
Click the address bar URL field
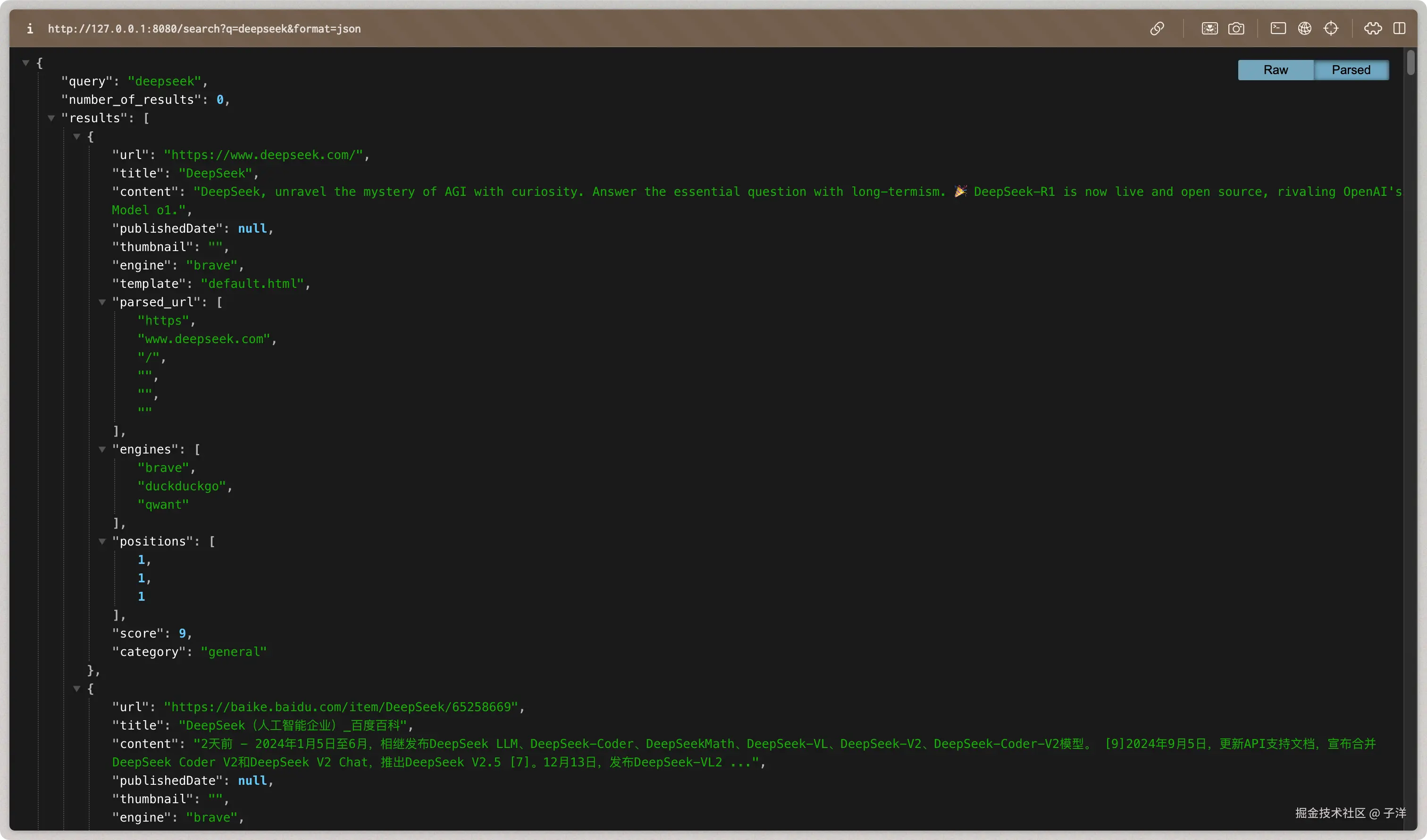(204, 28)
